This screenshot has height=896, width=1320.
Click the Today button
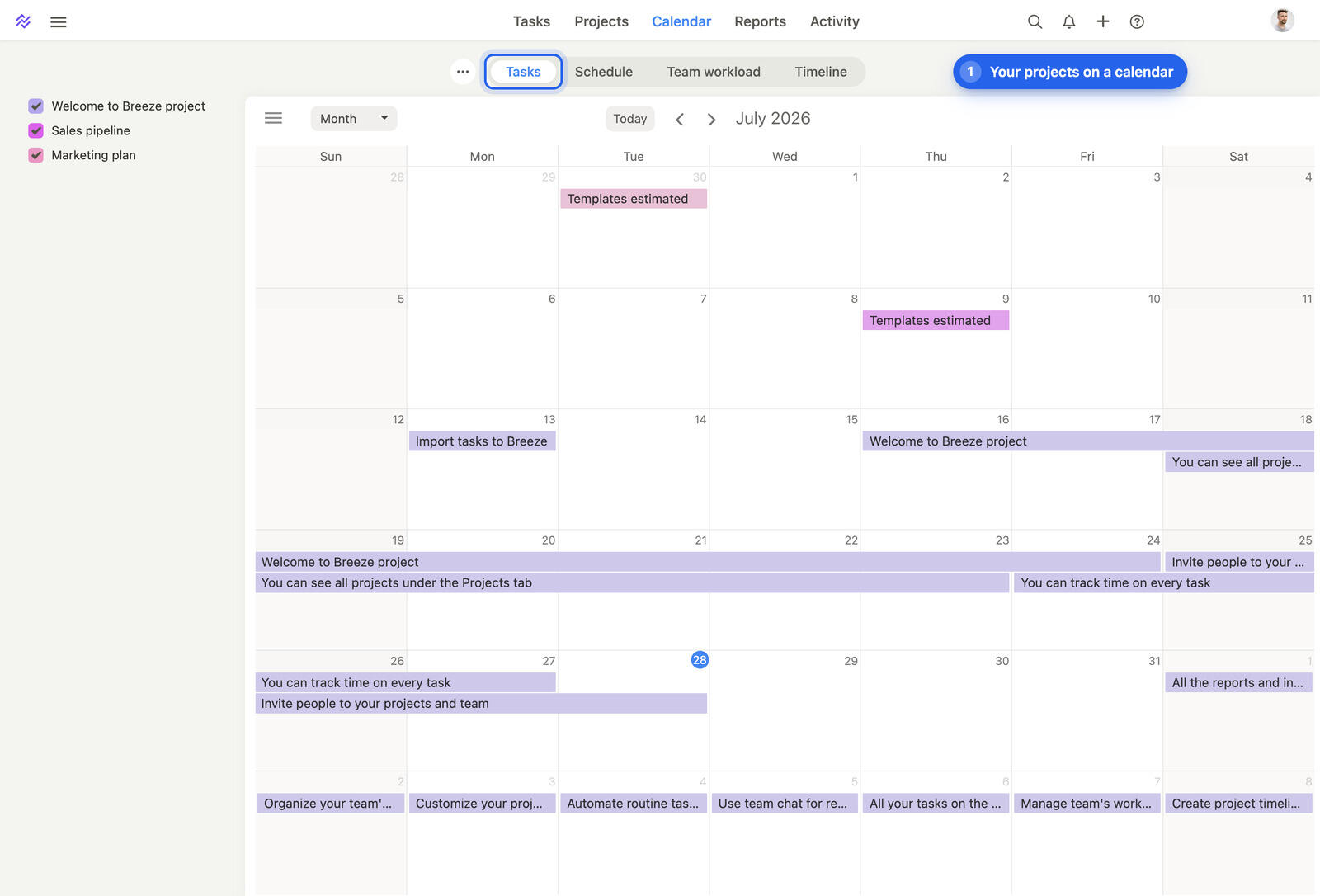[x=630, y=119]
